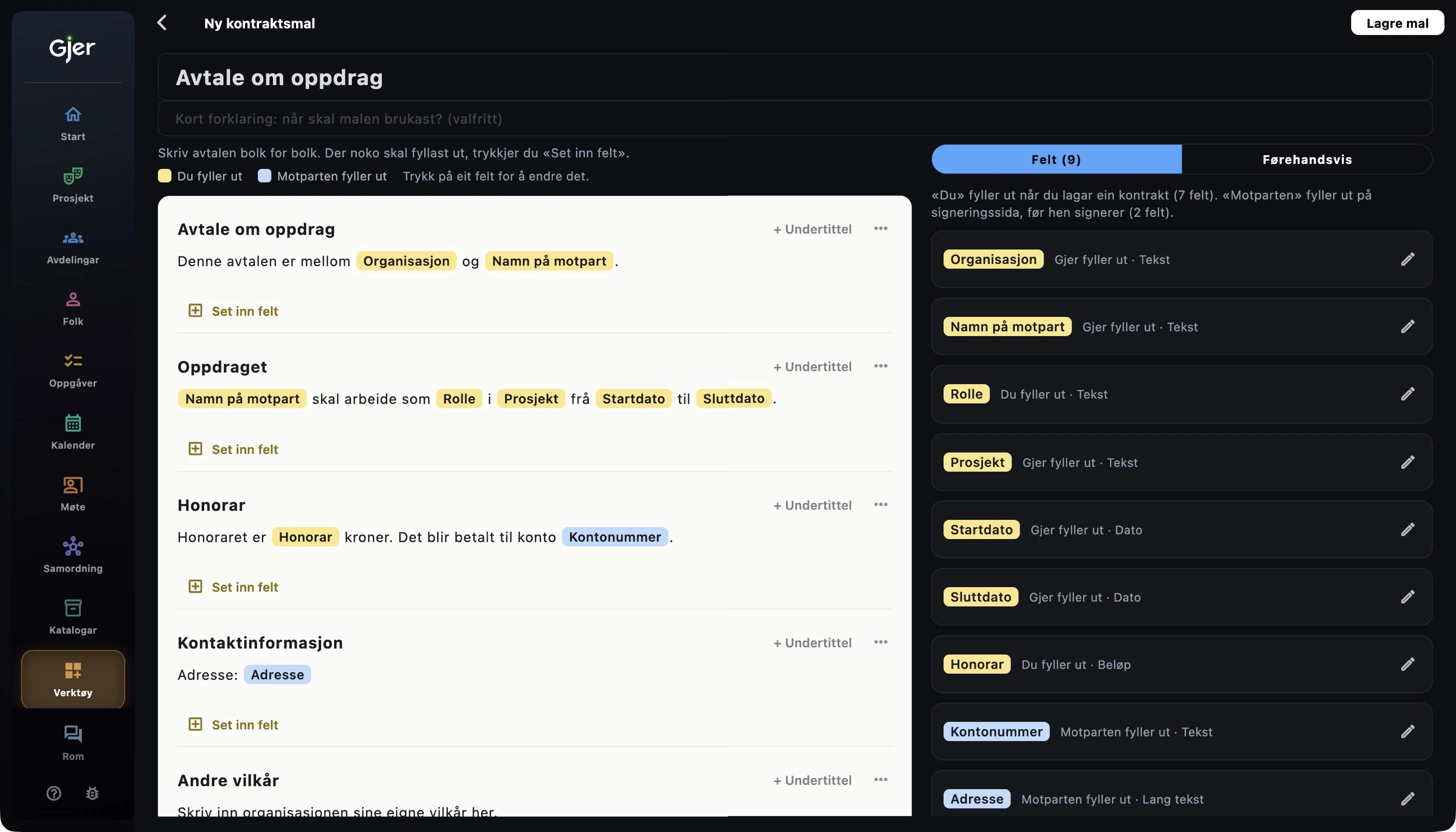The width and height of the screenshot is (1456, 832).
Task: Click the Adresse chip in Kontaktinformasjon
Action: [x=277, y=675]
